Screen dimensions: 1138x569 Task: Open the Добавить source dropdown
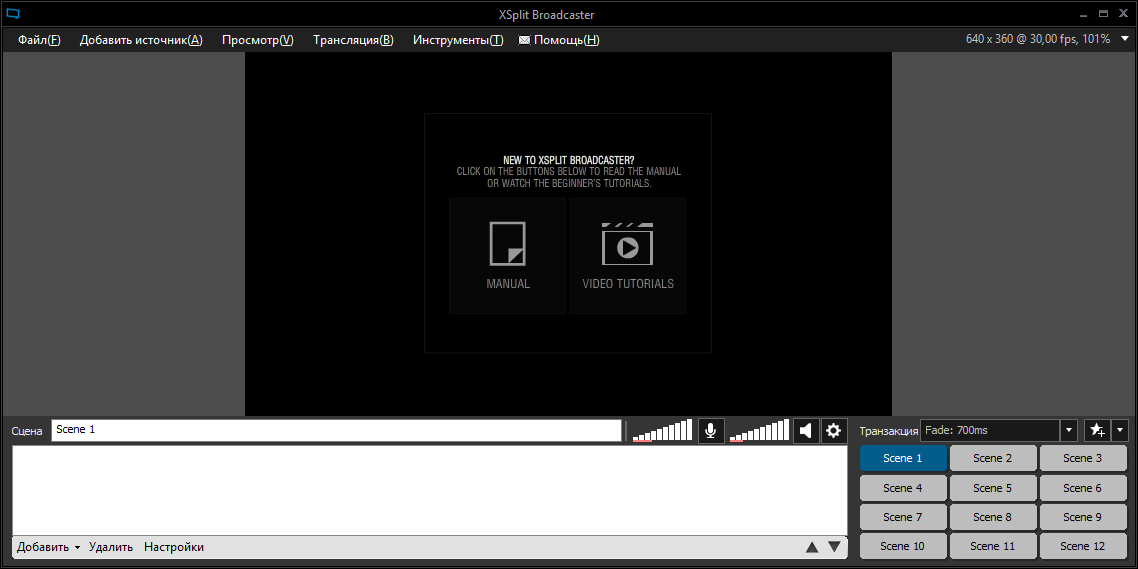point(49,547)
